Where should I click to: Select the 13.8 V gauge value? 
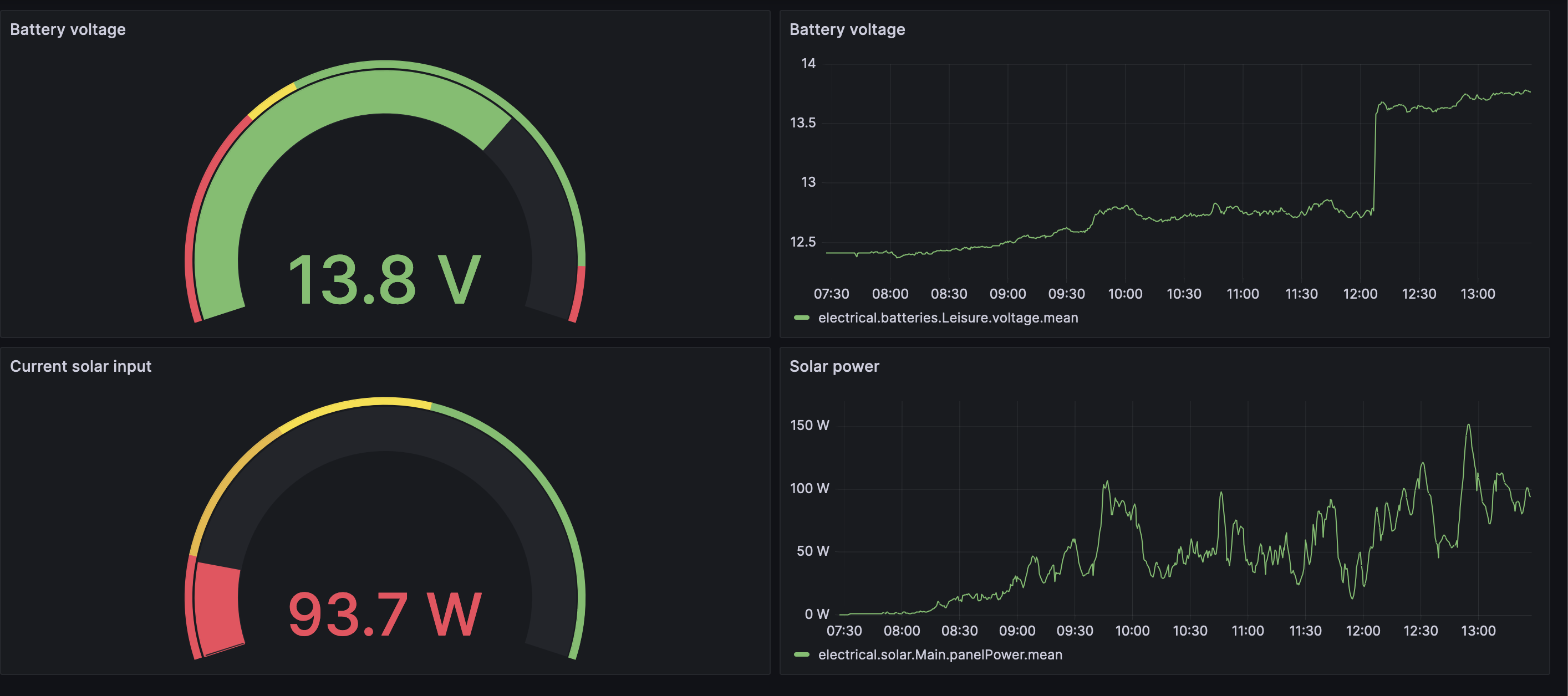(x=385, y=280)
